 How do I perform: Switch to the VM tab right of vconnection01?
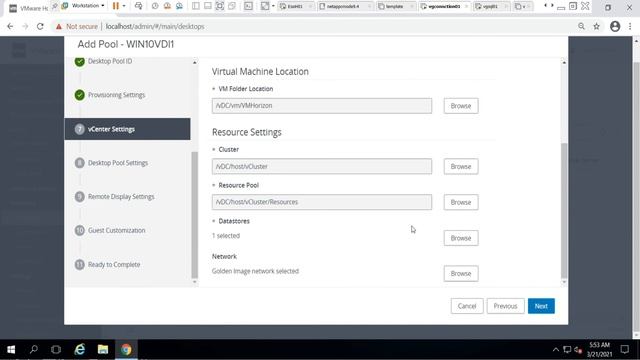[491, 7]
